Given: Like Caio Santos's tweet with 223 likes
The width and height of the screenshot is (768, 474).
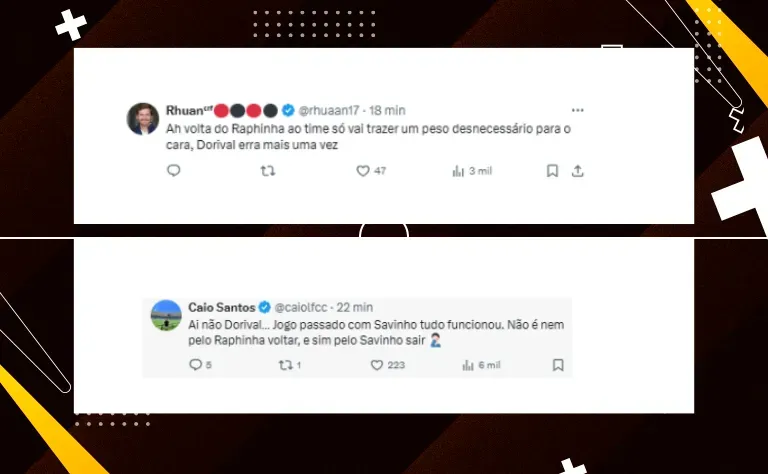Looking at the screenshot, I should tap(388, 365).
